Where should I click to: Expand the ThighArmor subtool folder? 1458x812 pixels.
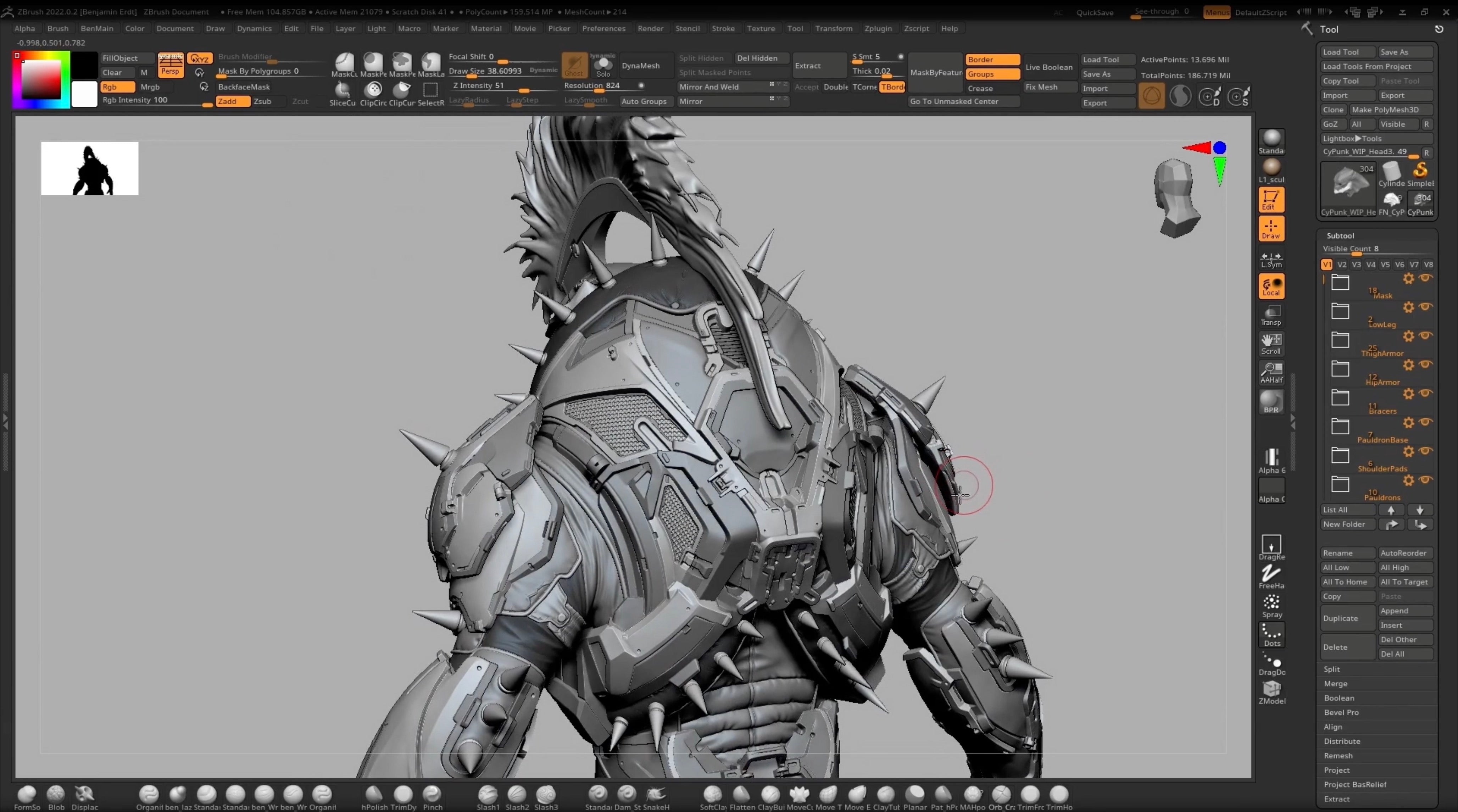coord(1340,339)
